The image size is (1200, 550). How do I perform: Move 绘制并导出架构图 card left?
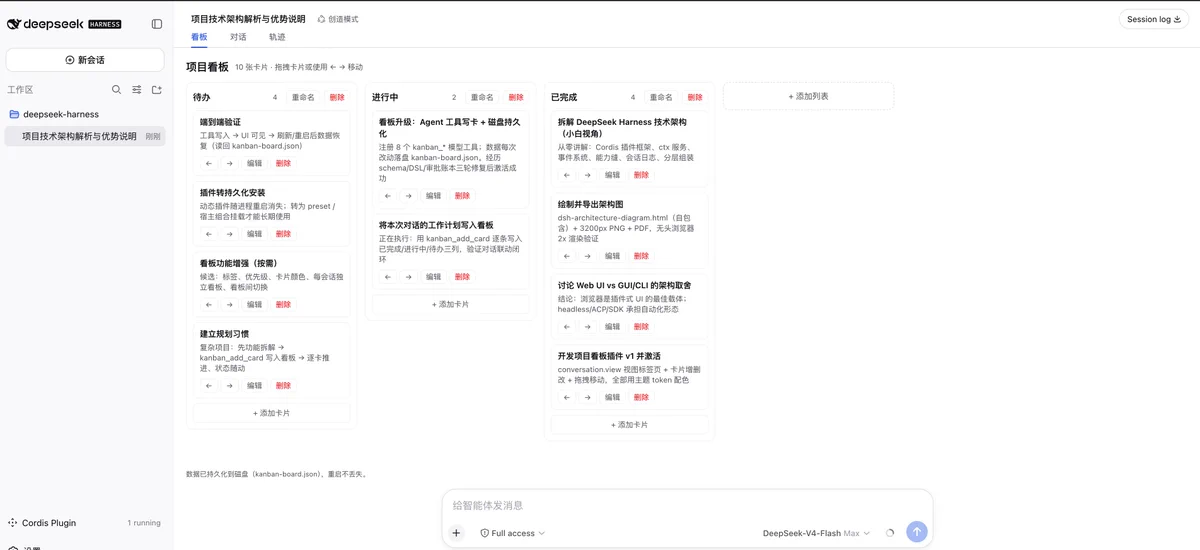[x=567, y=256]
